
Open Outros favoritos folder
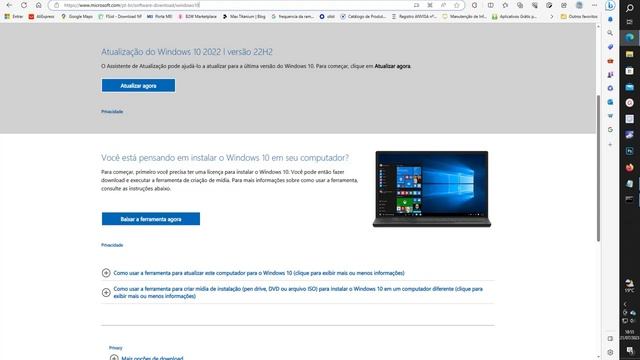579,17
